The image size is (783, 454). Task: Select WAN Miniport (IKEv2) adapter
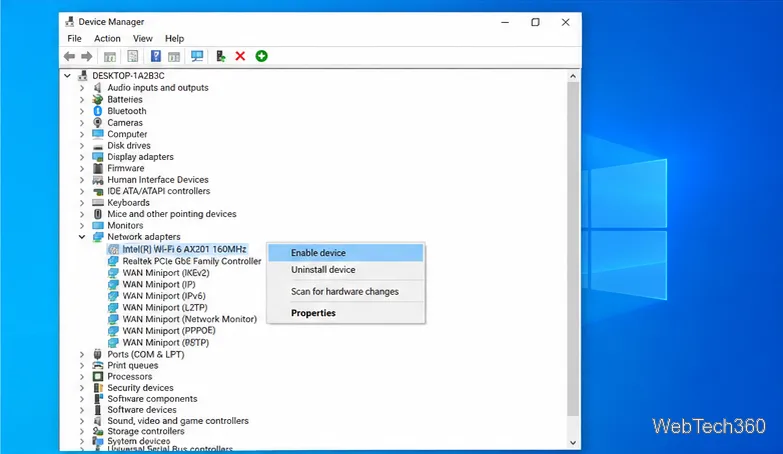click(x=166, y=273)
